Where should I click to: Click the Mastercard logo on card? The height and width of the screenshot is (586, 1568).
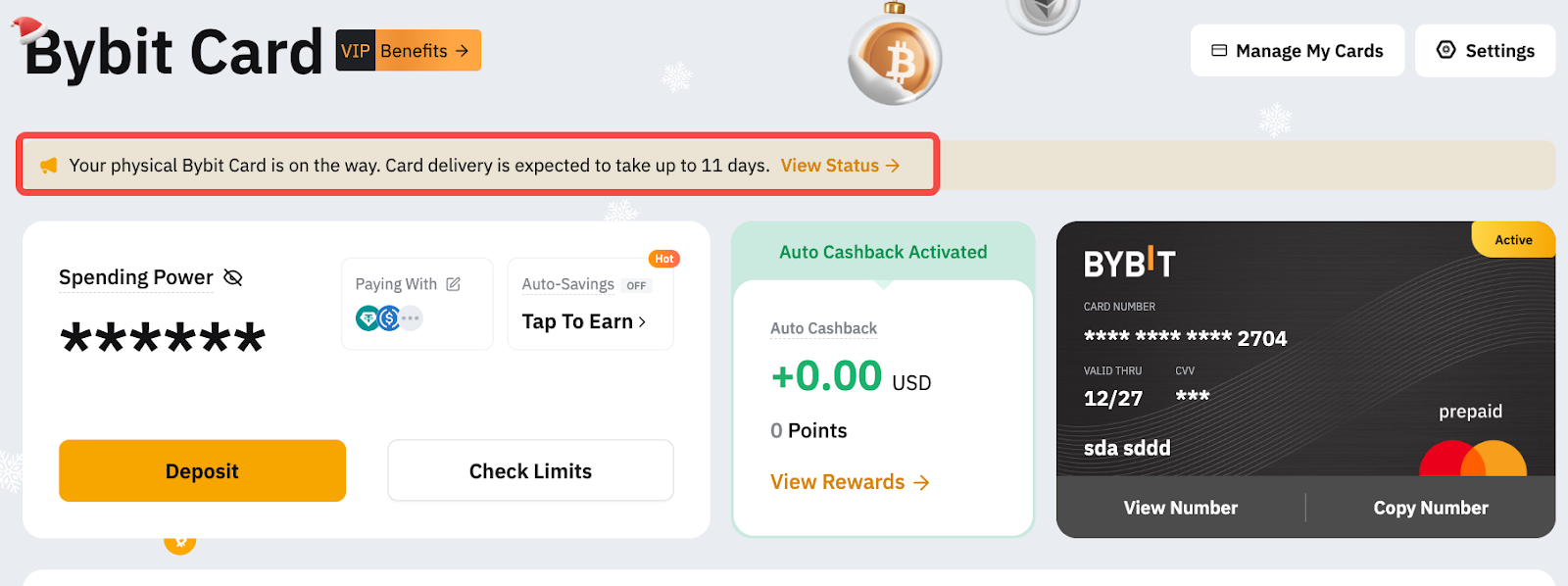[x=1472, y=459]
